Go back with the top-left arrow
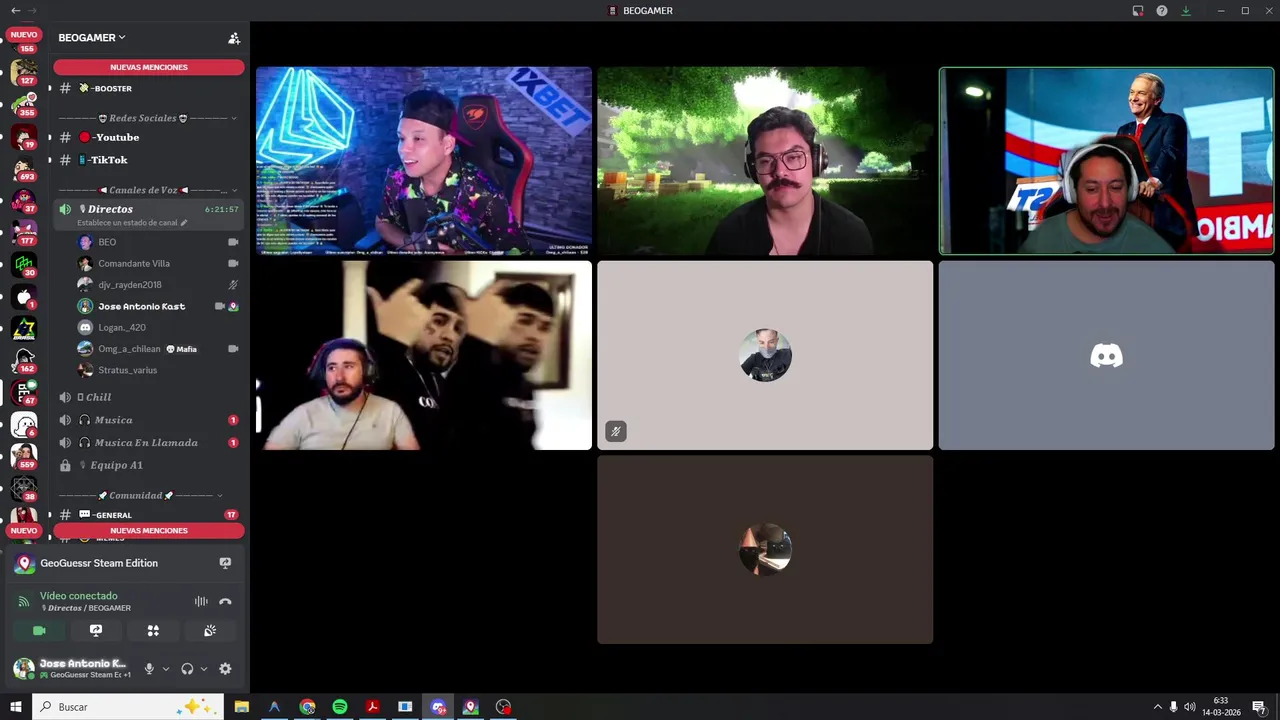Image resolution: width=1280 pixels, height=720 pixels. 15,10
